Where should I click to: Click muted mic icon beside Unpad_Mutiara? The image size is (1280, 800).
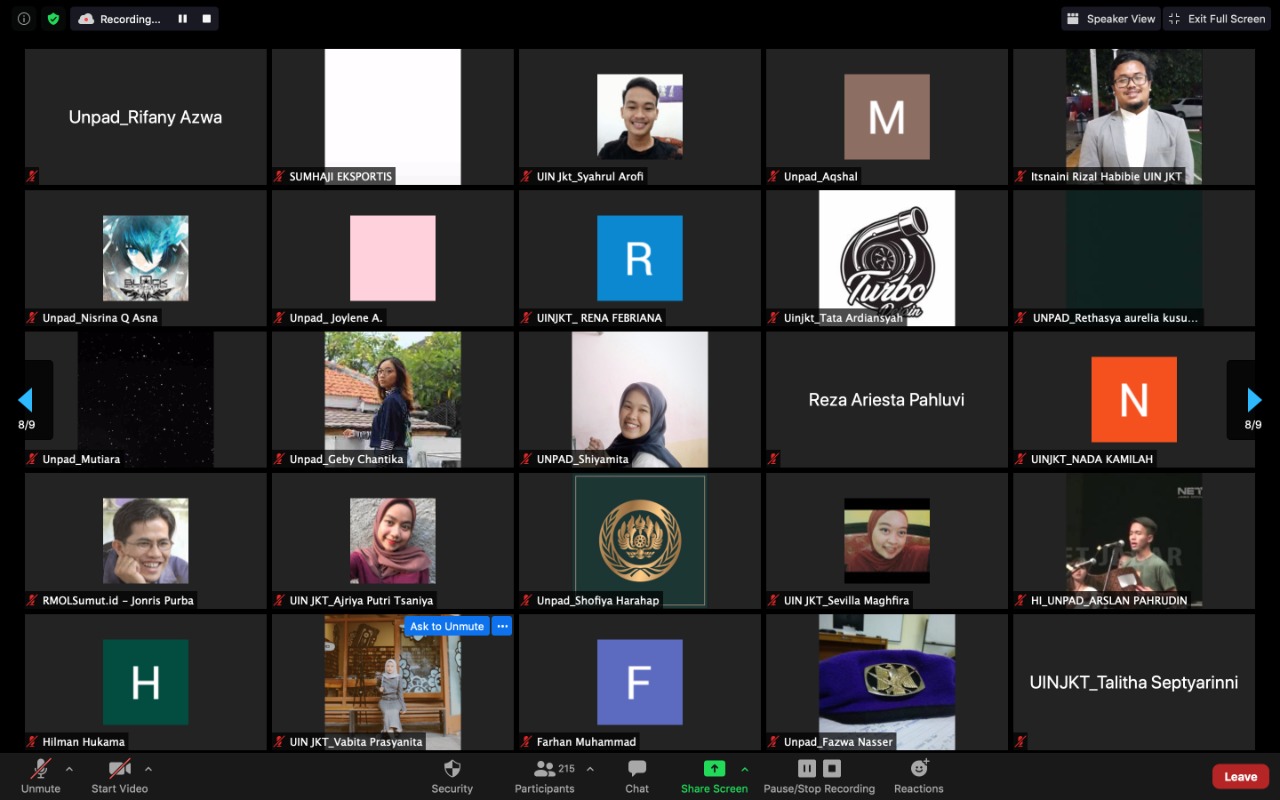(33, 459)
